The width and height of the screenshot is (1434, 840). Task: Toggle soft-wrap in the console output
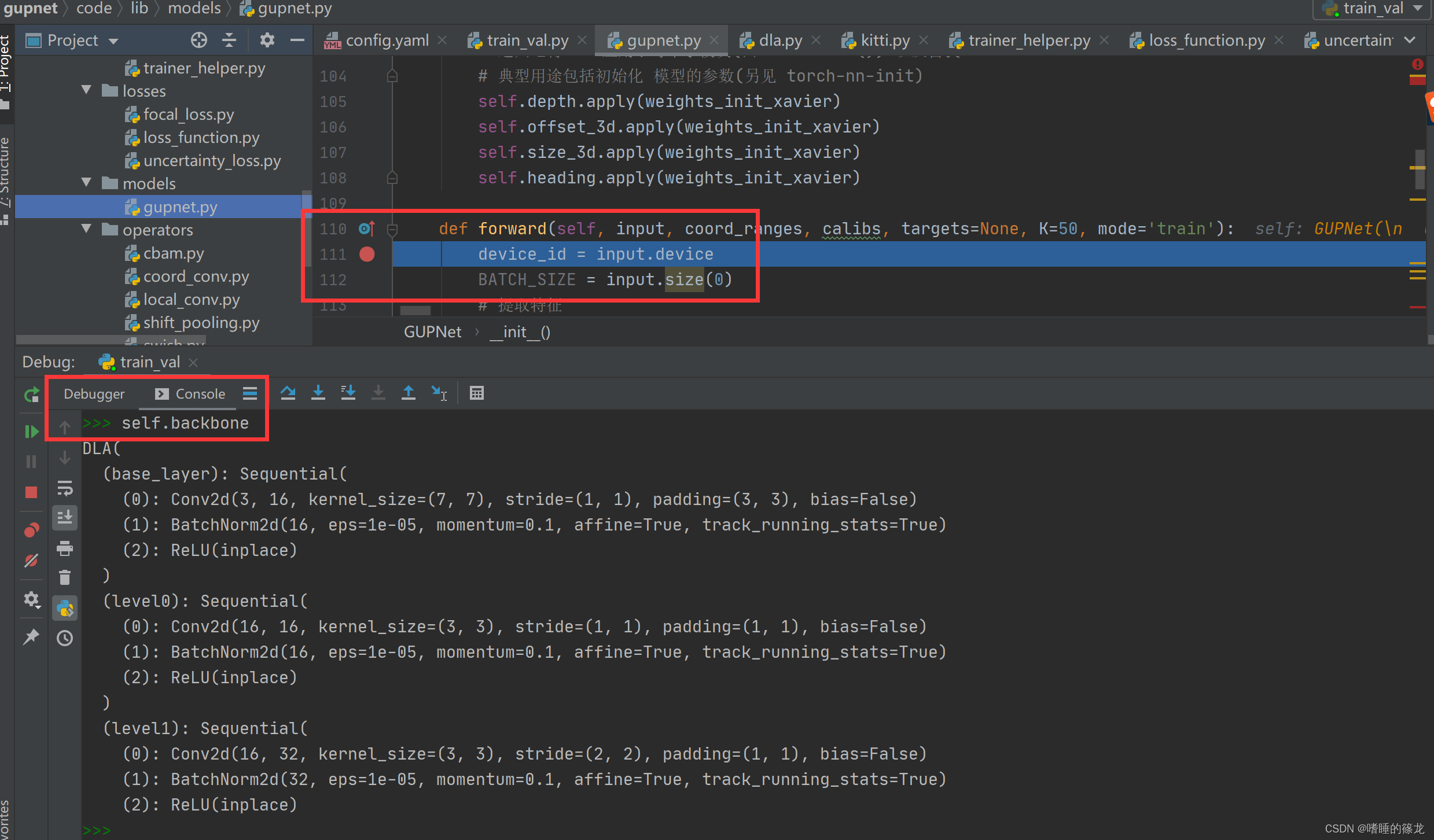pos(65,488)
